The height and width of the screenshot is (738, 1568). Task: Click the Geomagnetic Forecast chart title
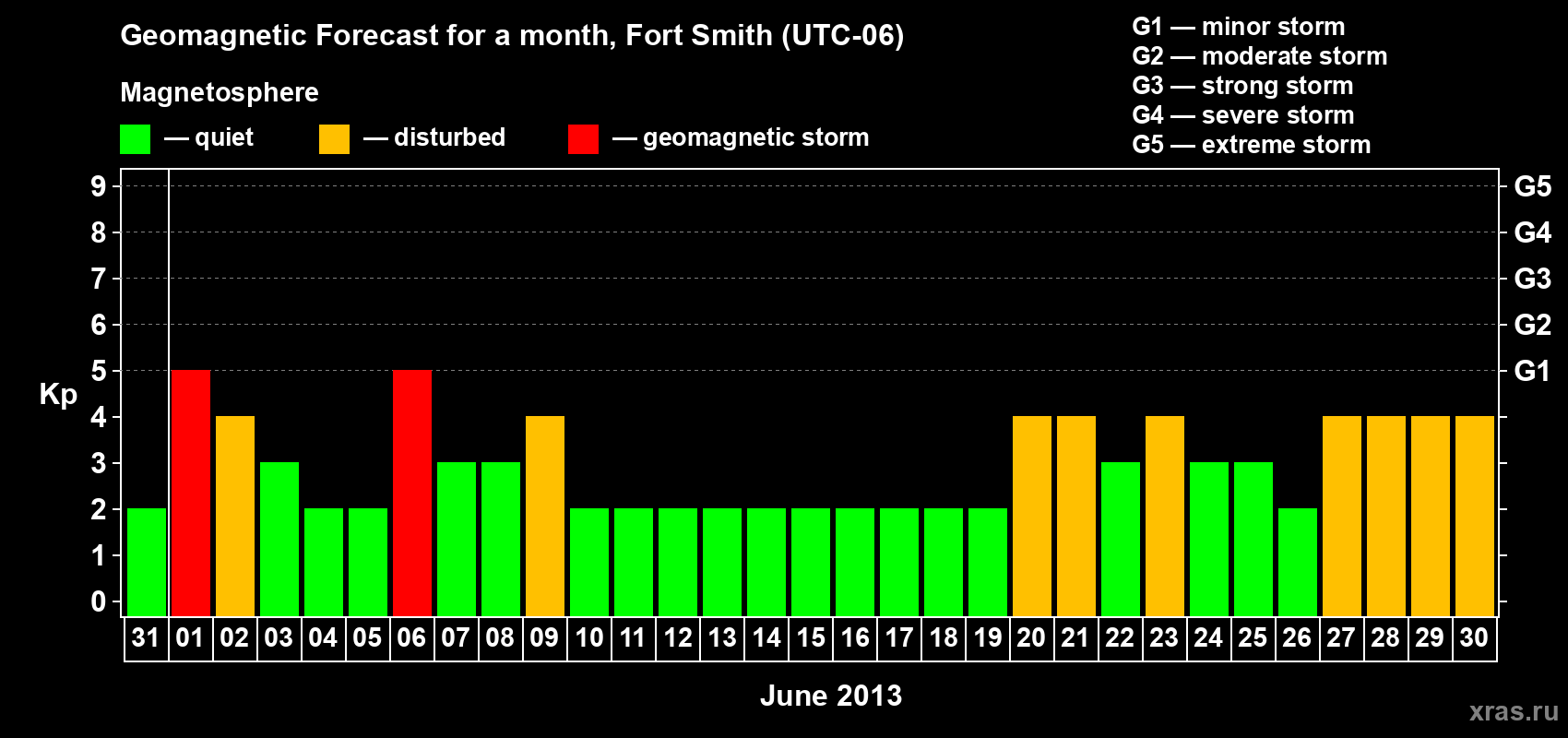(x=512, y=36)
